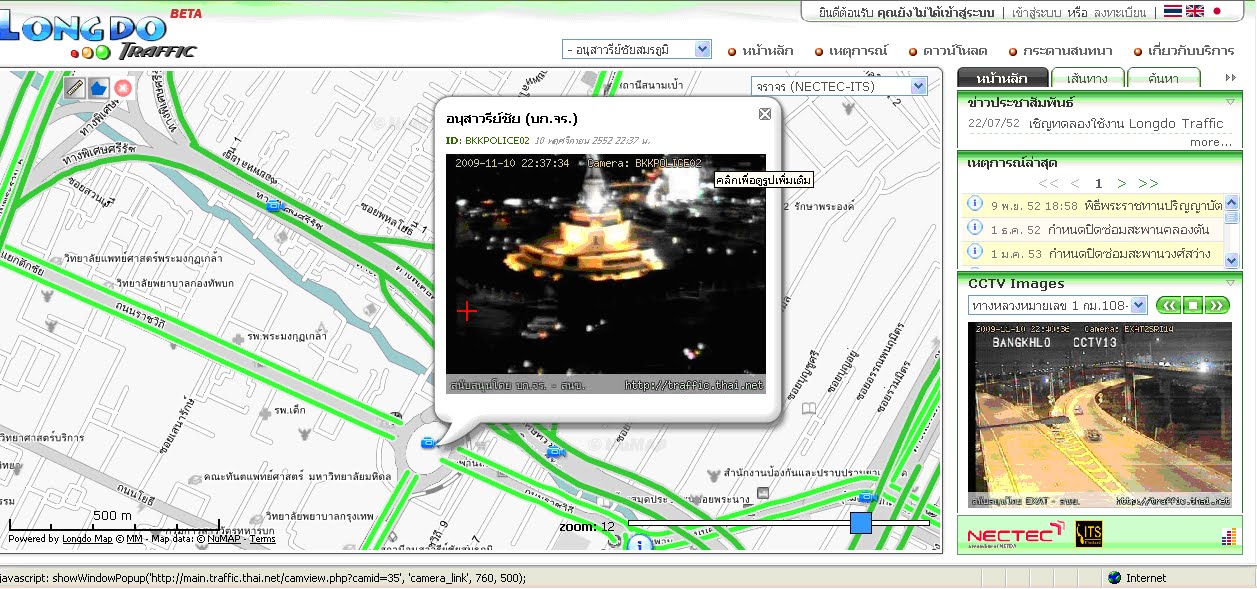Image resolution: width=1257 pixels, height=589 pixels.
Task: Open ดาวน์โหลด in top navigation
Action: pos(955,51)
